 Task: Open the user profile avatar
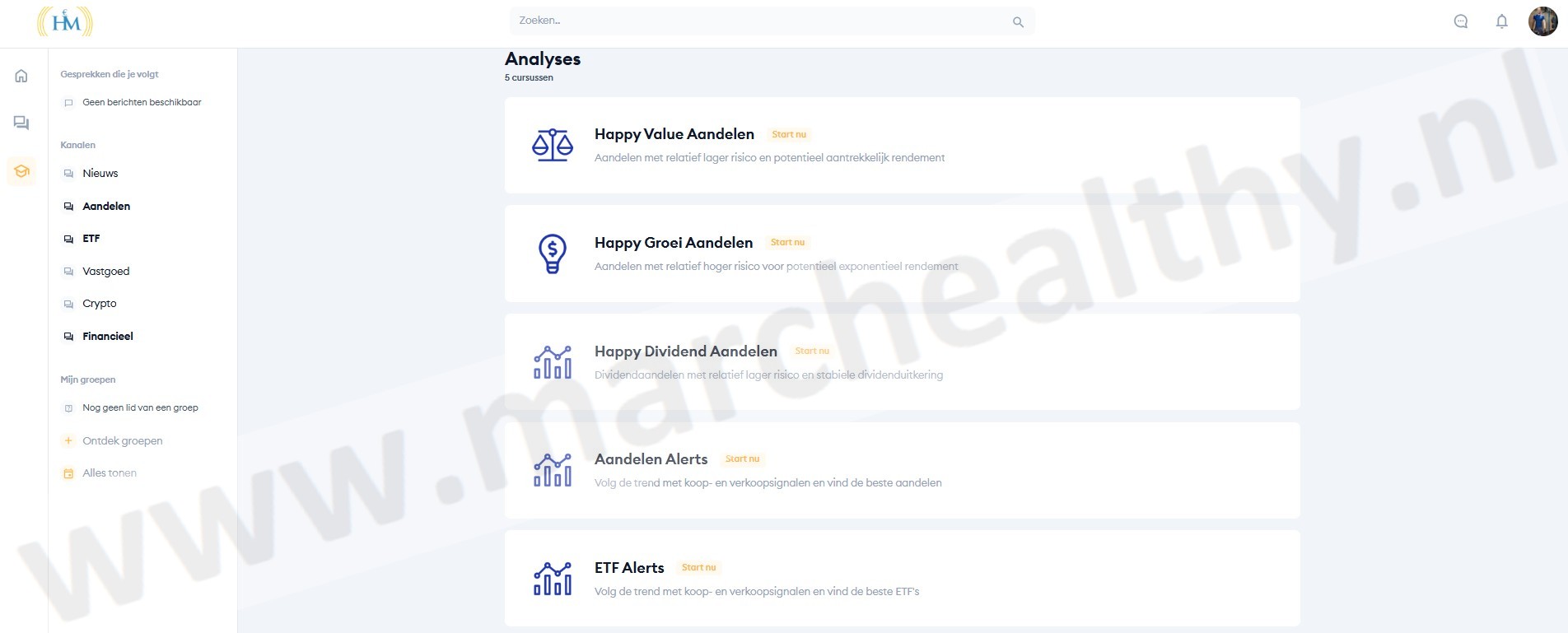(1542, 21)
